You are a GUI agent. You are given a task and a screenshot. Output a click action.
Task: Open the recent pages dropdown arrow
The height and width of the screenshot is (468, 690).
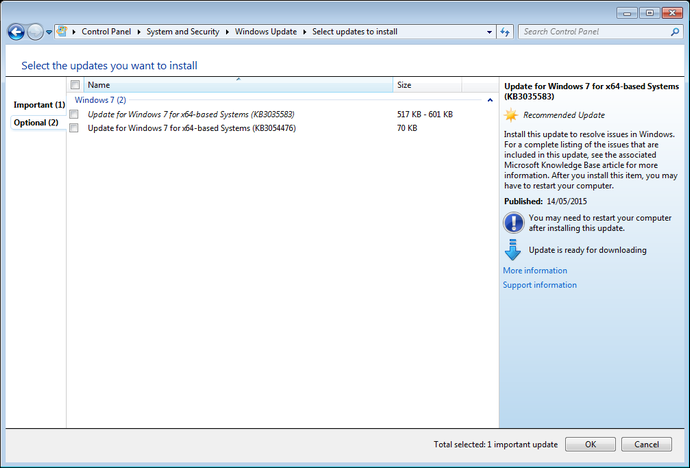(x=49, y=32)
